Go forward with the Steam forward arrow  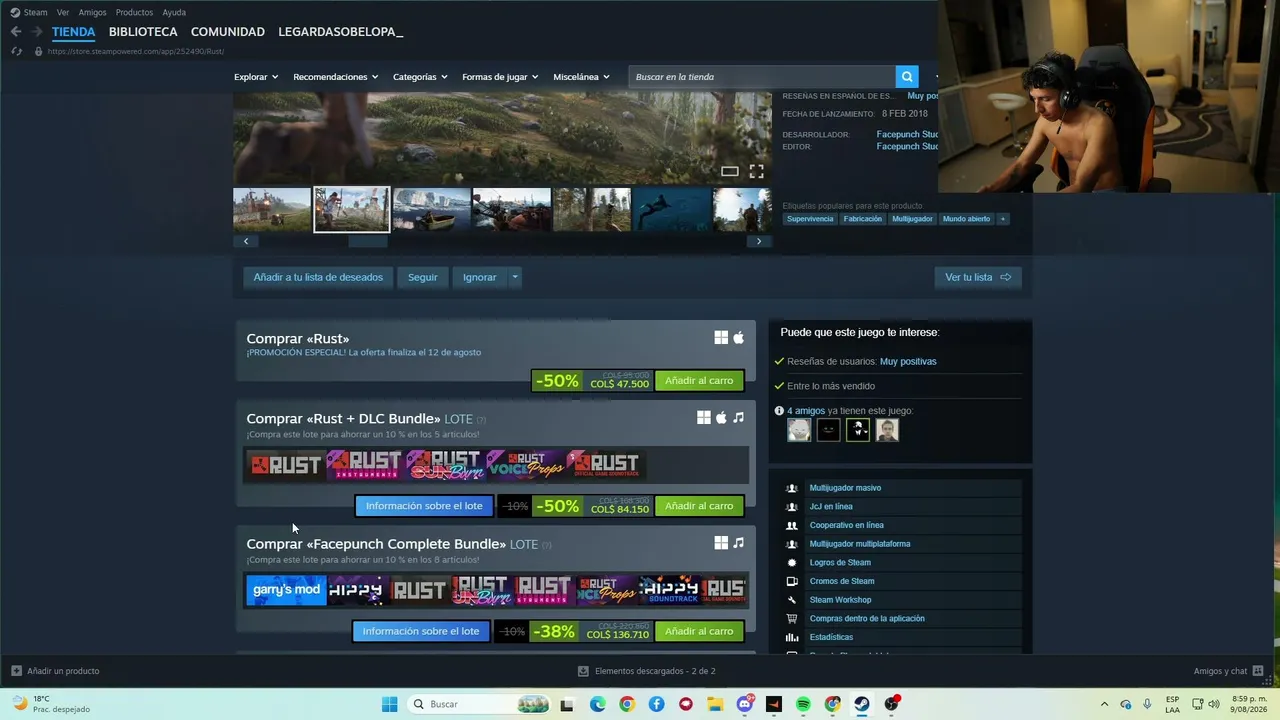coord(38,32)
